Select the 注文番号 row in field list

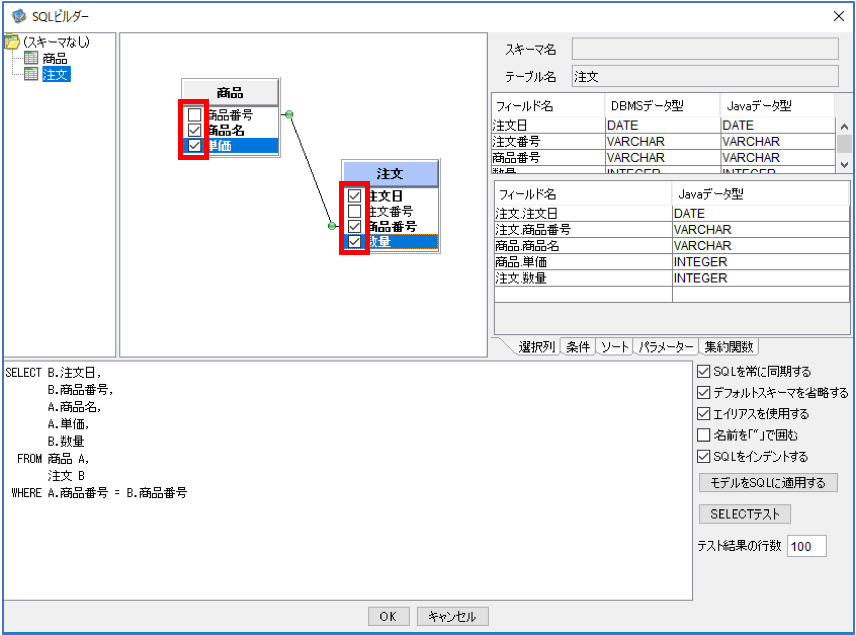[663, 141]
